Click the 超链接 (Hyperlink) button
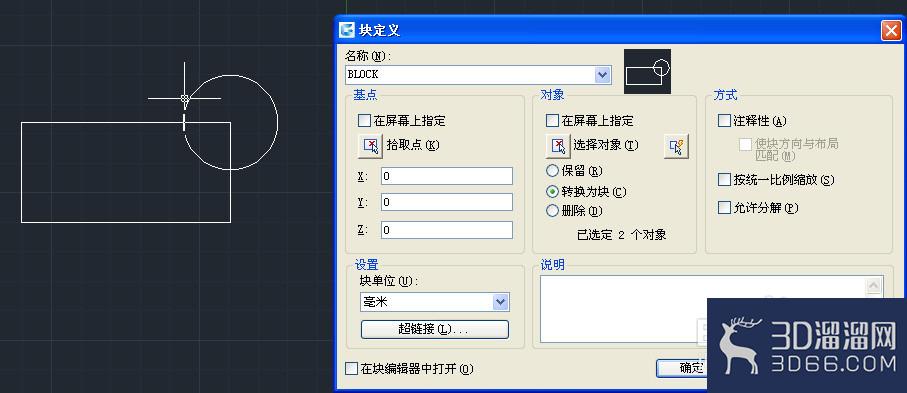This screenshot has width=907, height=393. point(434,329)
